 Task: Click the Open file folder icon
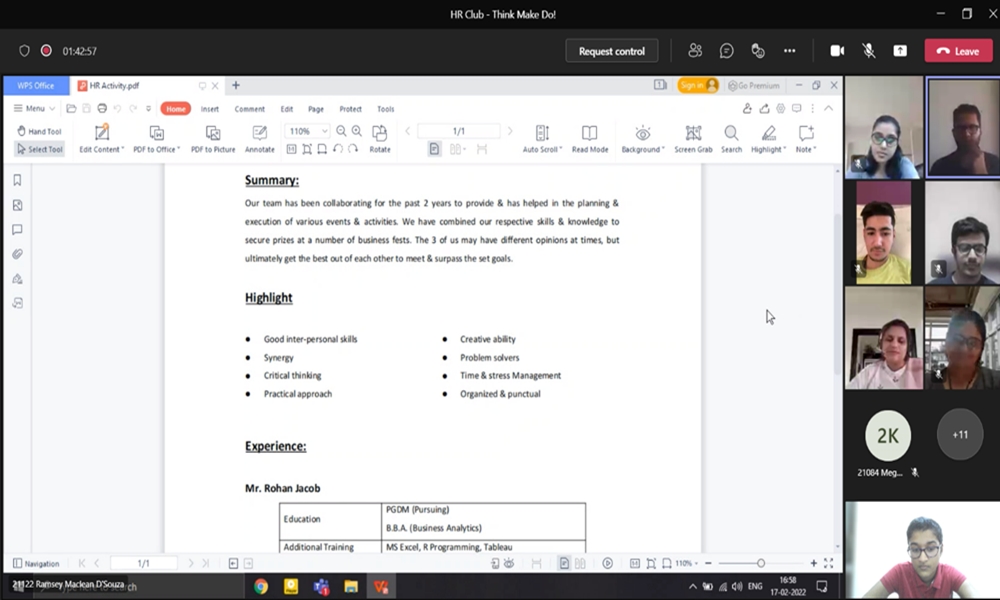pos(71,108)
